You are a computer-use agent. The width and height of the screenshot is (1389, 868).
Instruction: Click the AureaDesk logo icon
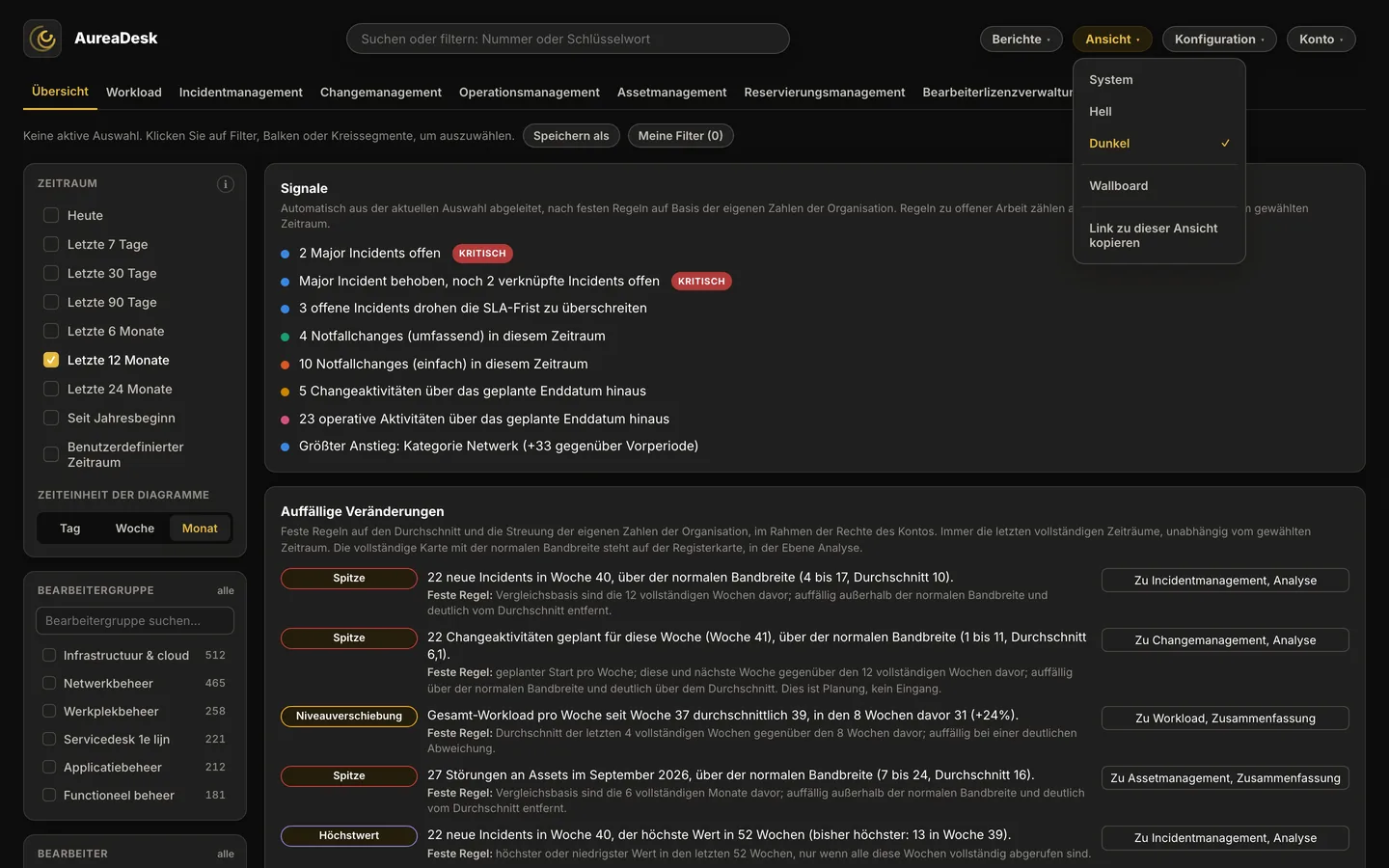42,39
